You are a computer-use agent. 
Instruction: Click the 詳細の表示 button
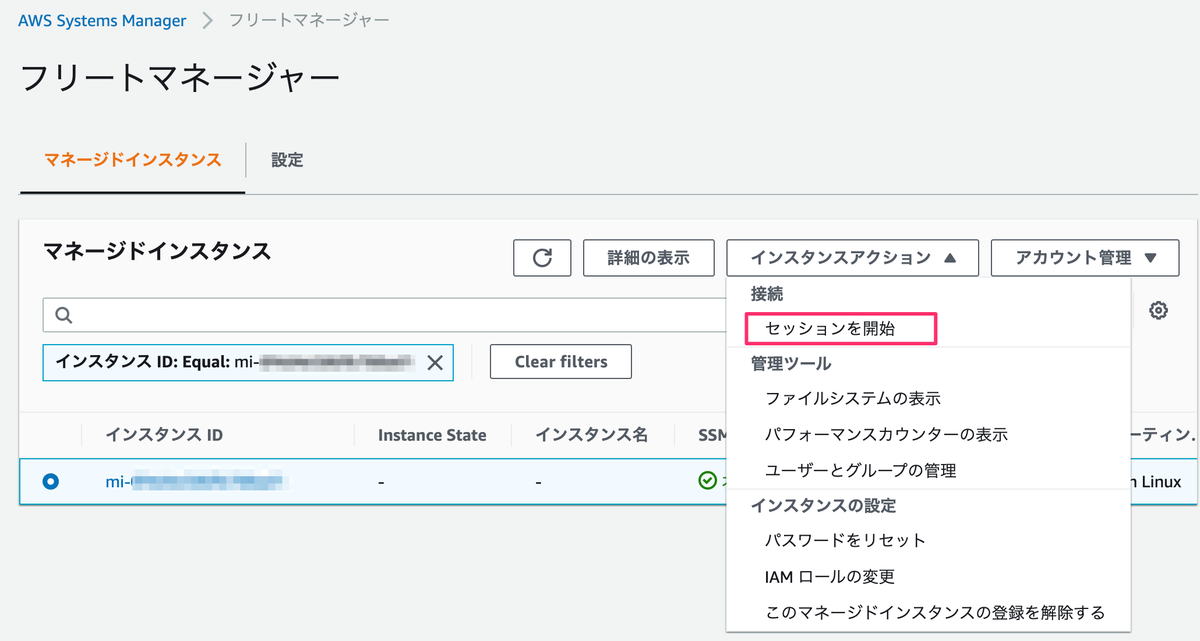coord(648,258)
